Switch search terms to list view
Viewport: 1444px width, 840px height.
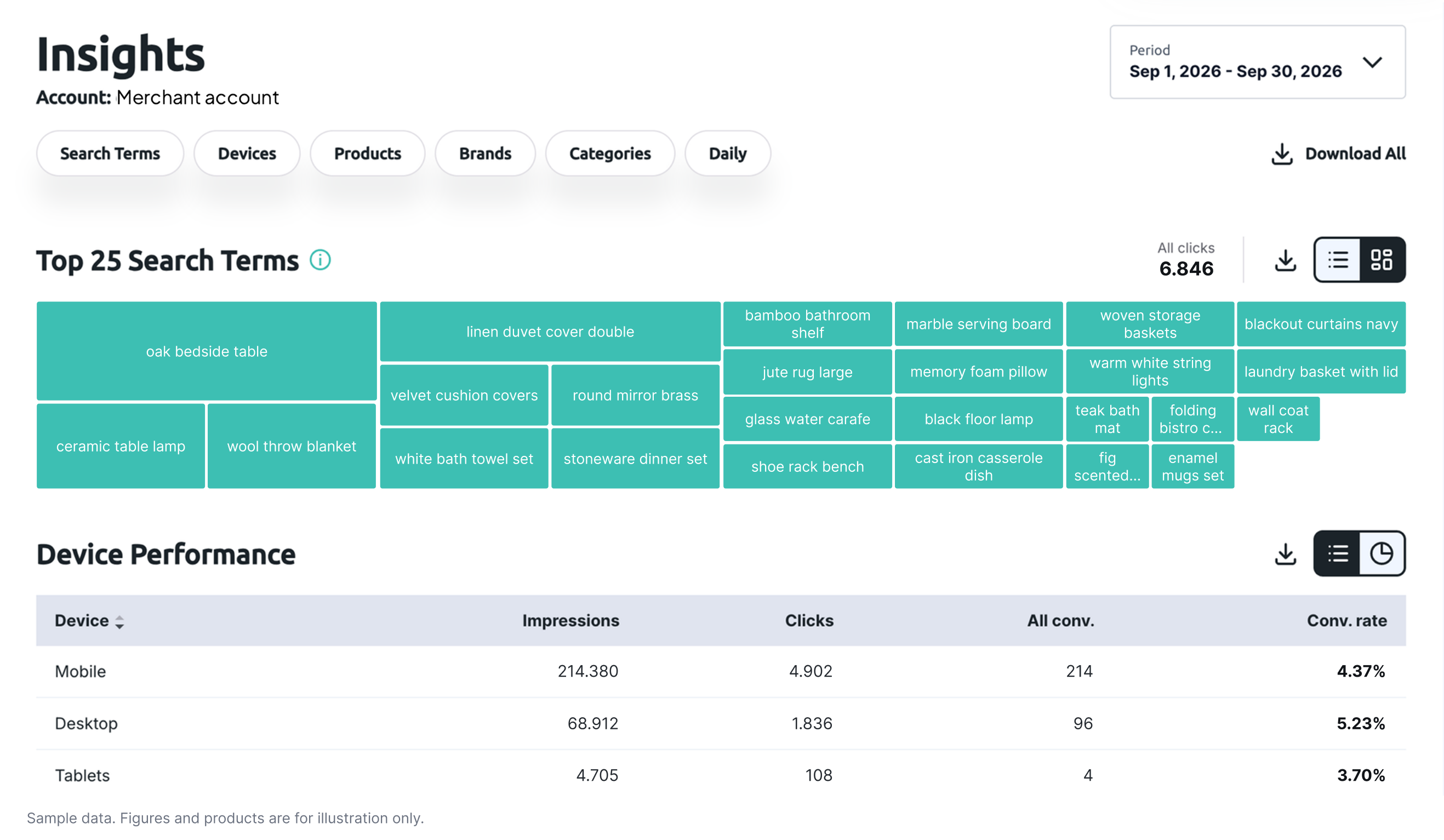click(1338, 260)
